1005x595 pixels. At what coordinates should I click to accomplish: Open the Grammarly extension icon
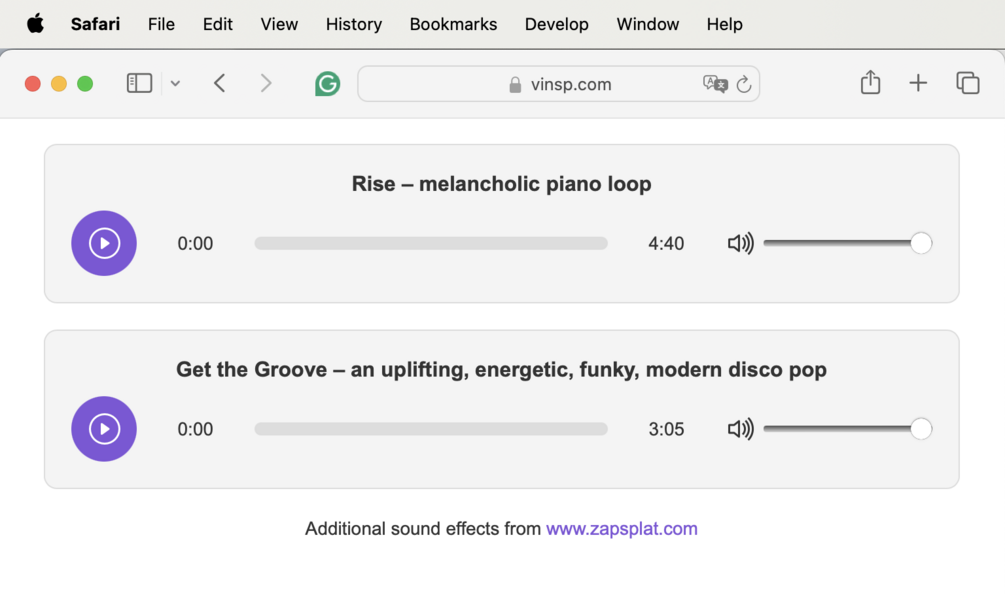tap(327, 83)
